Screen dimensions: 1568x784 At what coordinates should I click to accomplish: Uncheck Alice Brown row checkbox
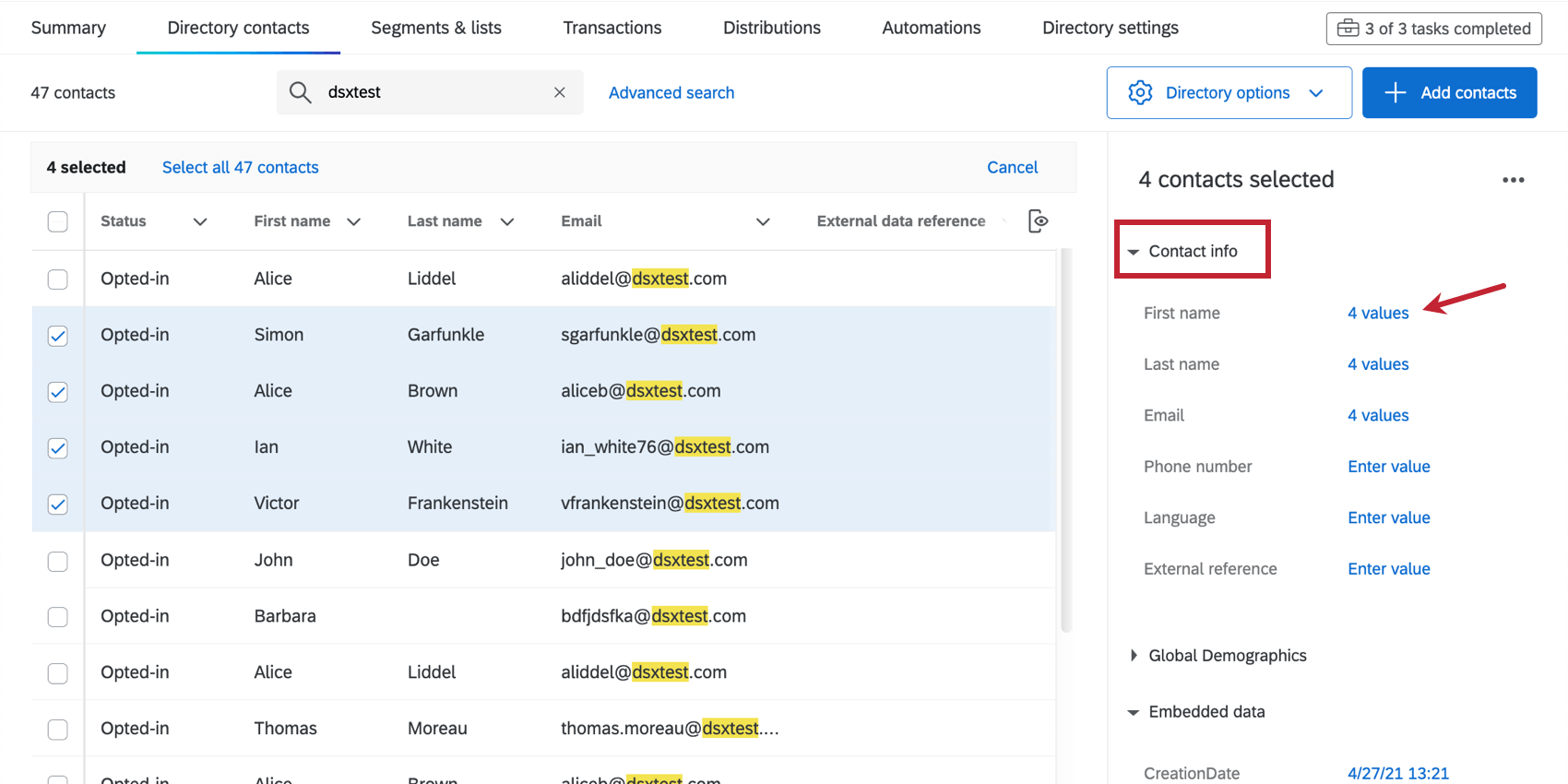coord(58,392)
